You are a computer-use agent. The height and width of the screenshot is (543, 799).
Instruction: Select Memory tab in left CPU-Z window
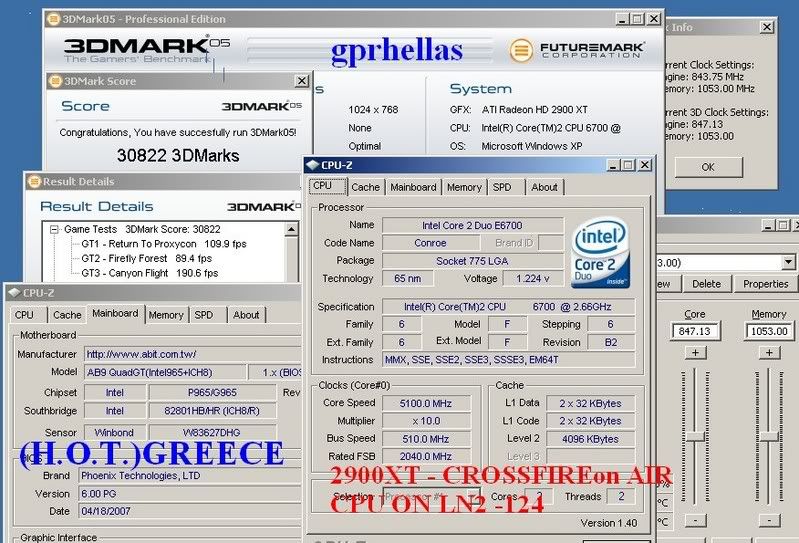(166, 315)
